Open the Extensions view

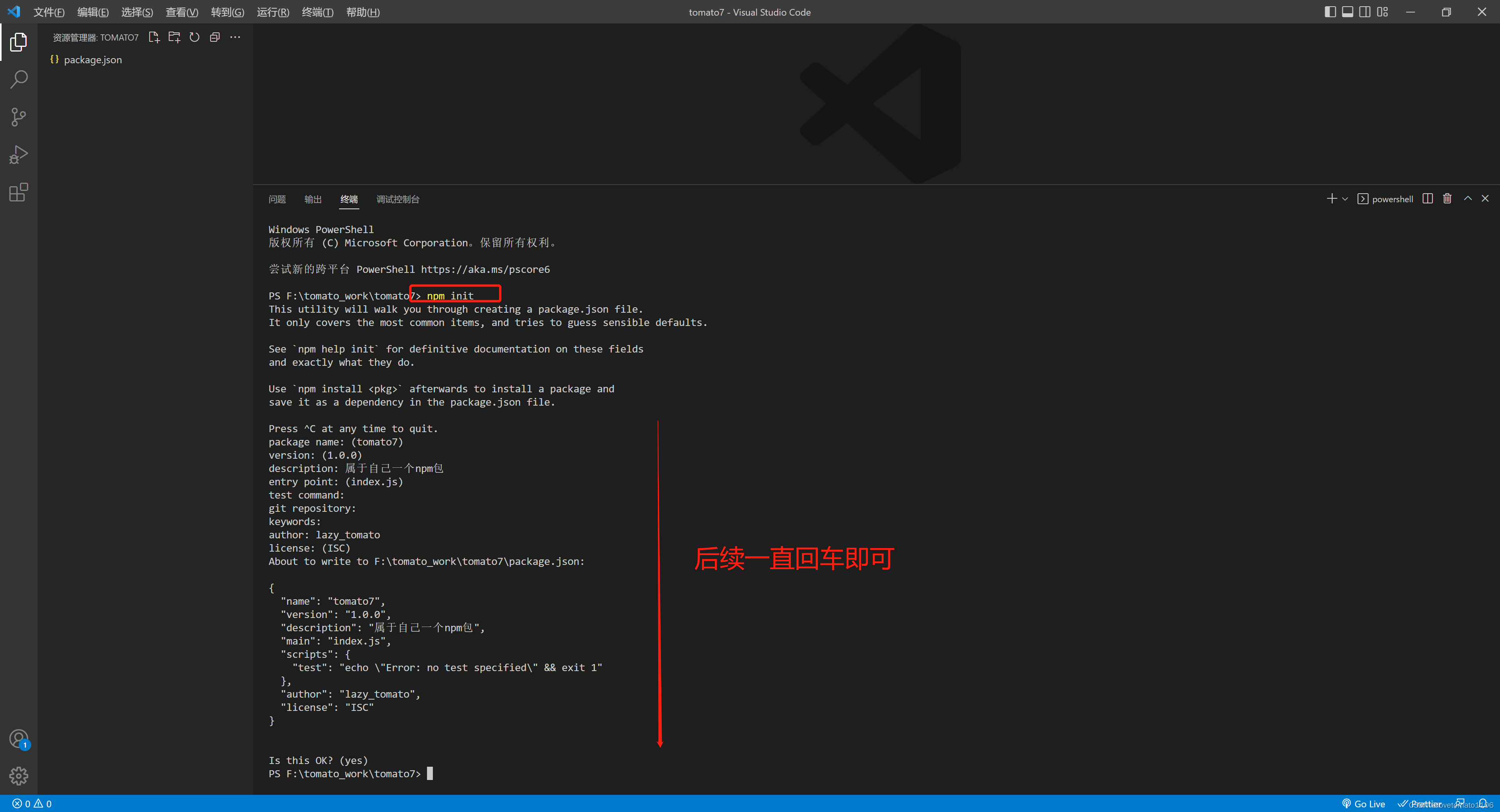(19, 192)
